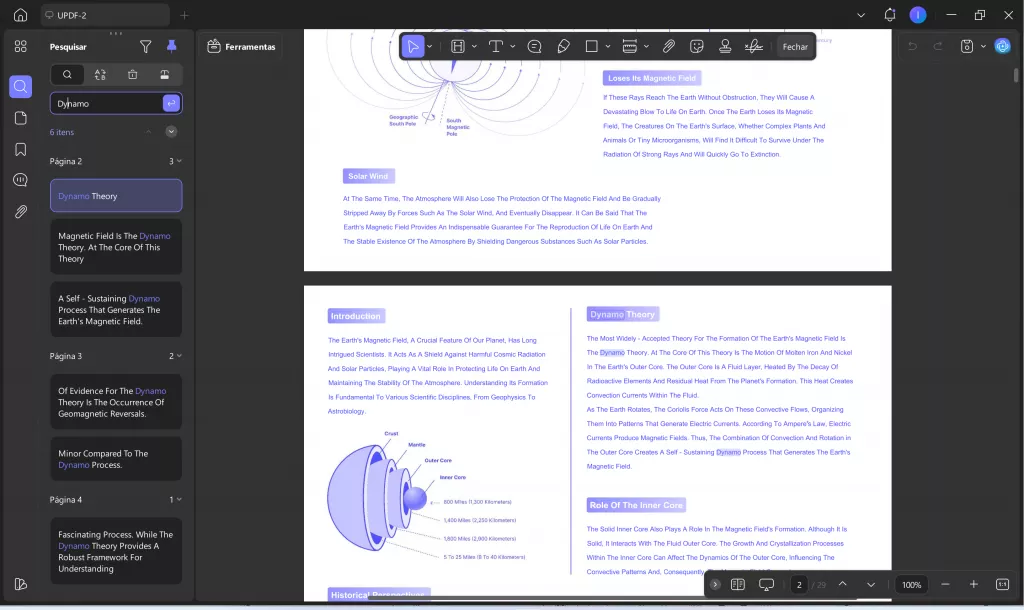Select the rectangle shape tool
This screenshot has width=1024, height=610.
tap(591, 46)
